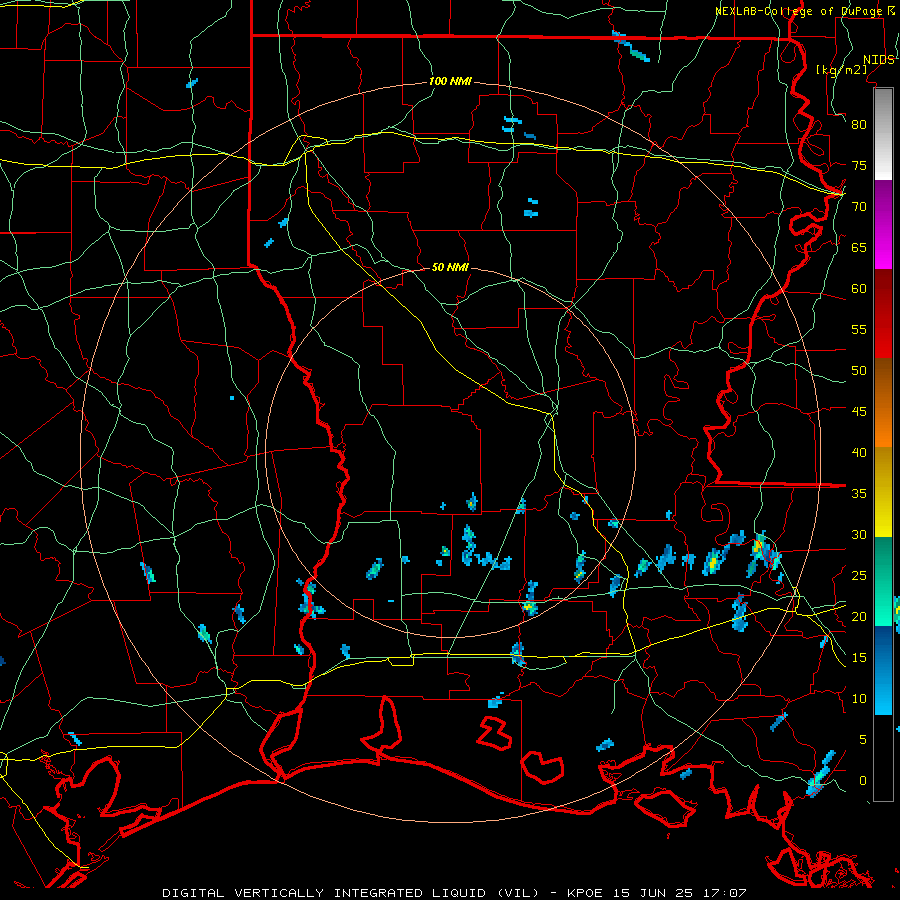
Task: Pick the green segment of the color bar
Action: [x=883, y=581]
